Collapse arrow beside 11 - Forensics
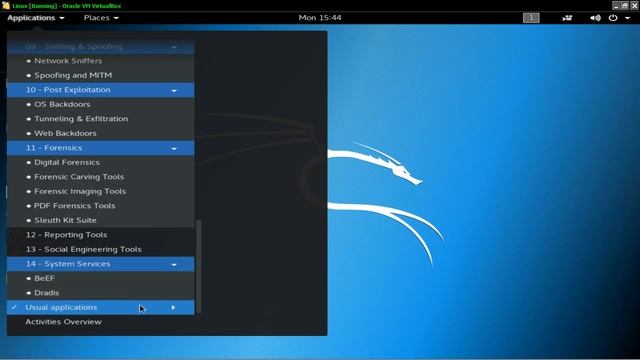The height and width of the screenshot is (360, 640). [x=174, y=149]
